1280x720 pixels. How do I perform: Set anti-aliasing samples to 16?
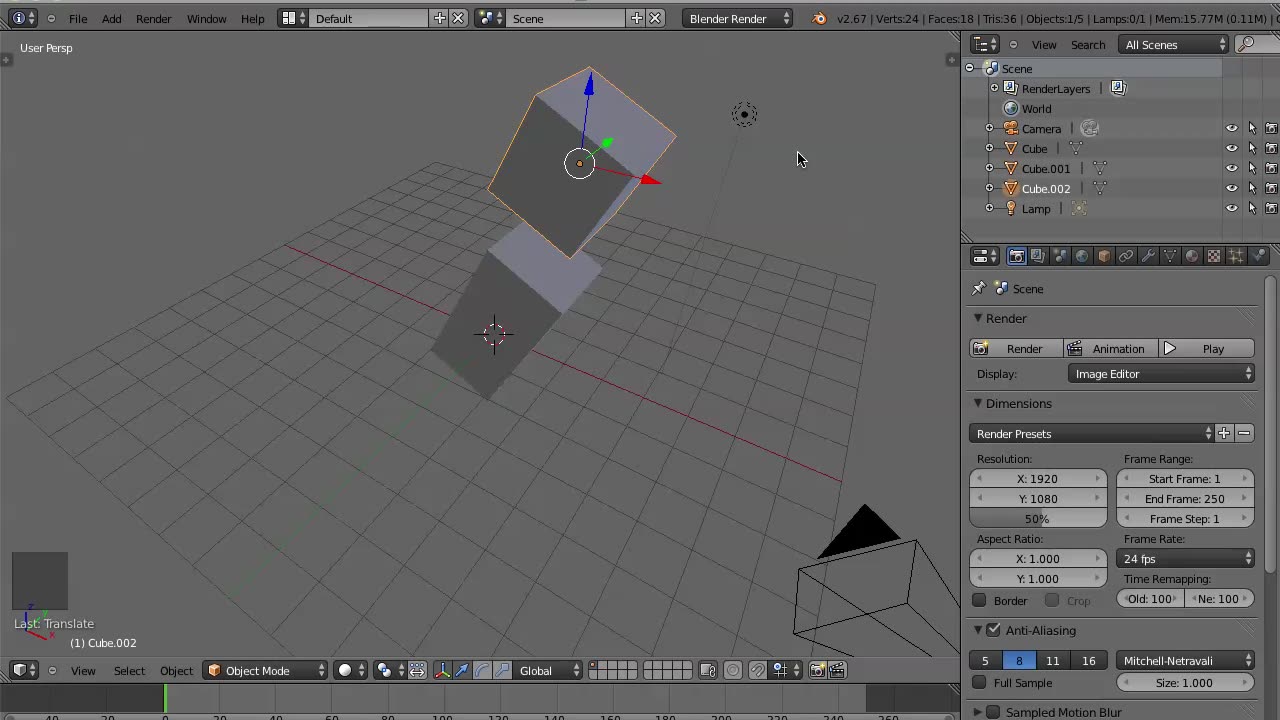[1089, 661]
